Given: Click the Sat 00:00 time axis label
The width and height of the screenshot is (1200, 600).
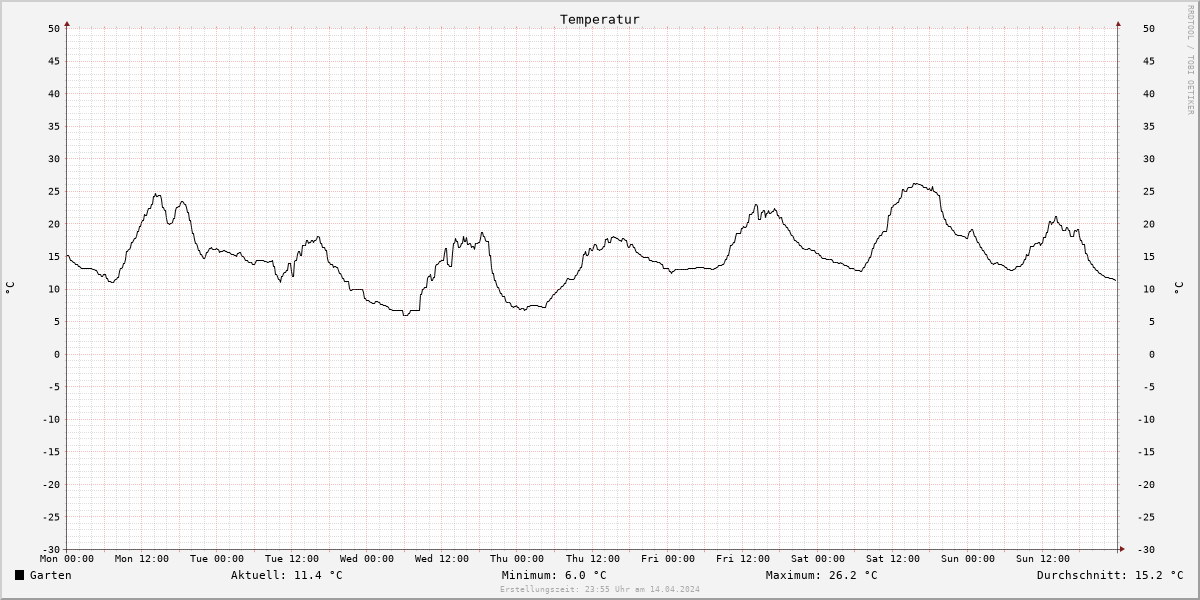Looking at the screenshot, I should pyautogui.click(x=818, y=559).
